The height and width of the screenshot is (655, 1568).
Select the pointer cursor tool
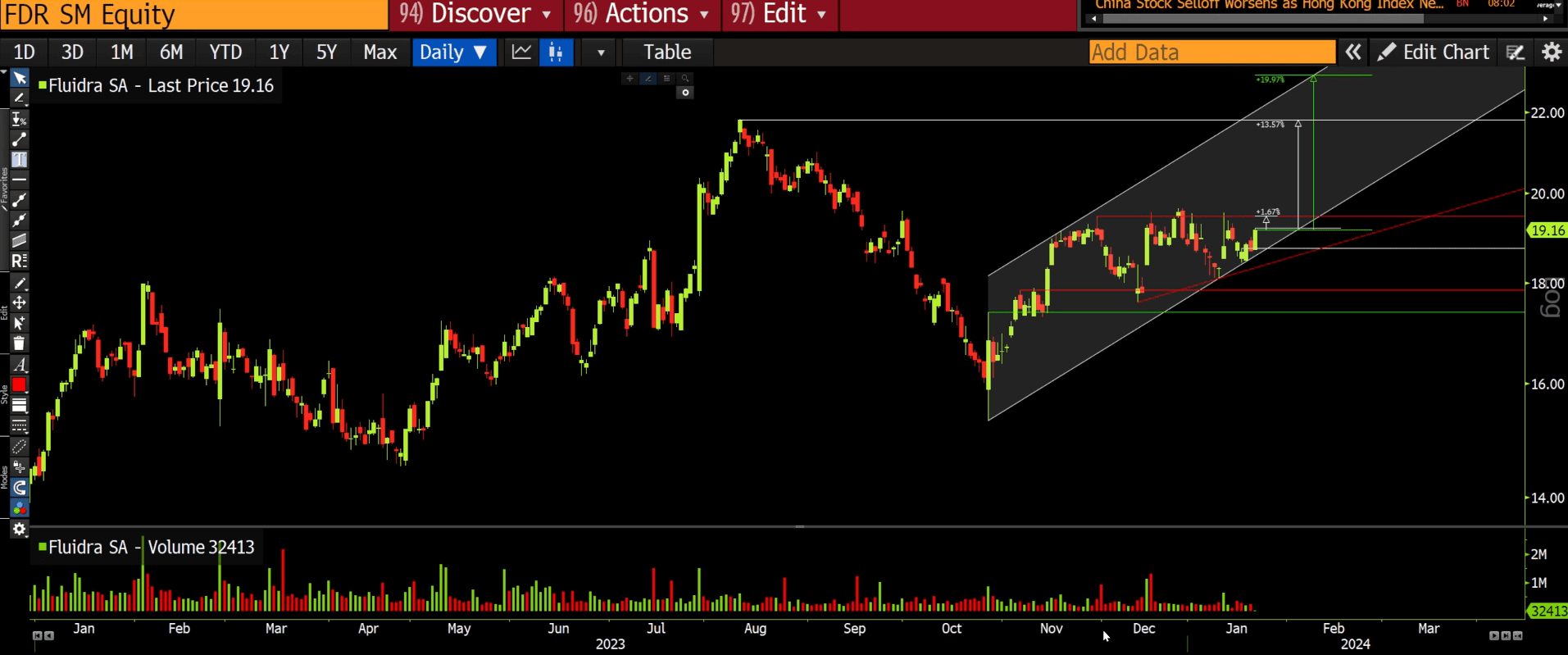point(20,79)
